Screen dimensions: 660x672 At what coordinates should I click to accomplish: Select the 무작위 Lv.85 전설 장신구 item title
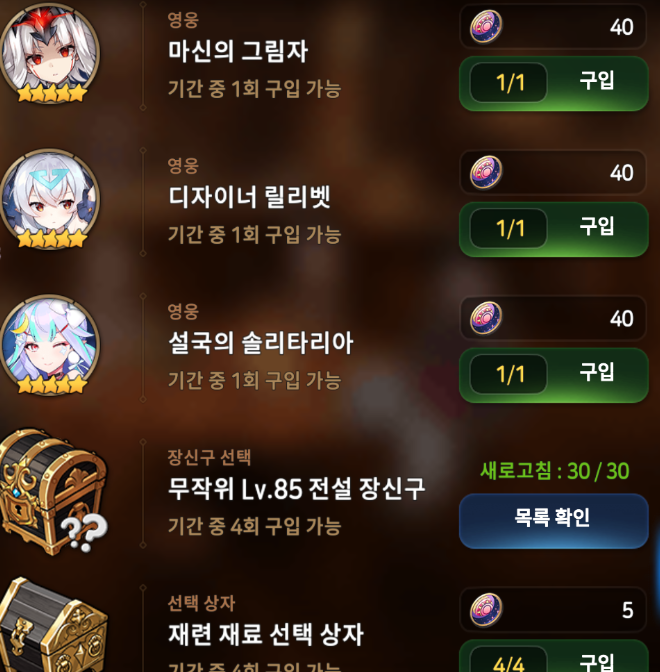pyautogui.click(x=296, y=489)
